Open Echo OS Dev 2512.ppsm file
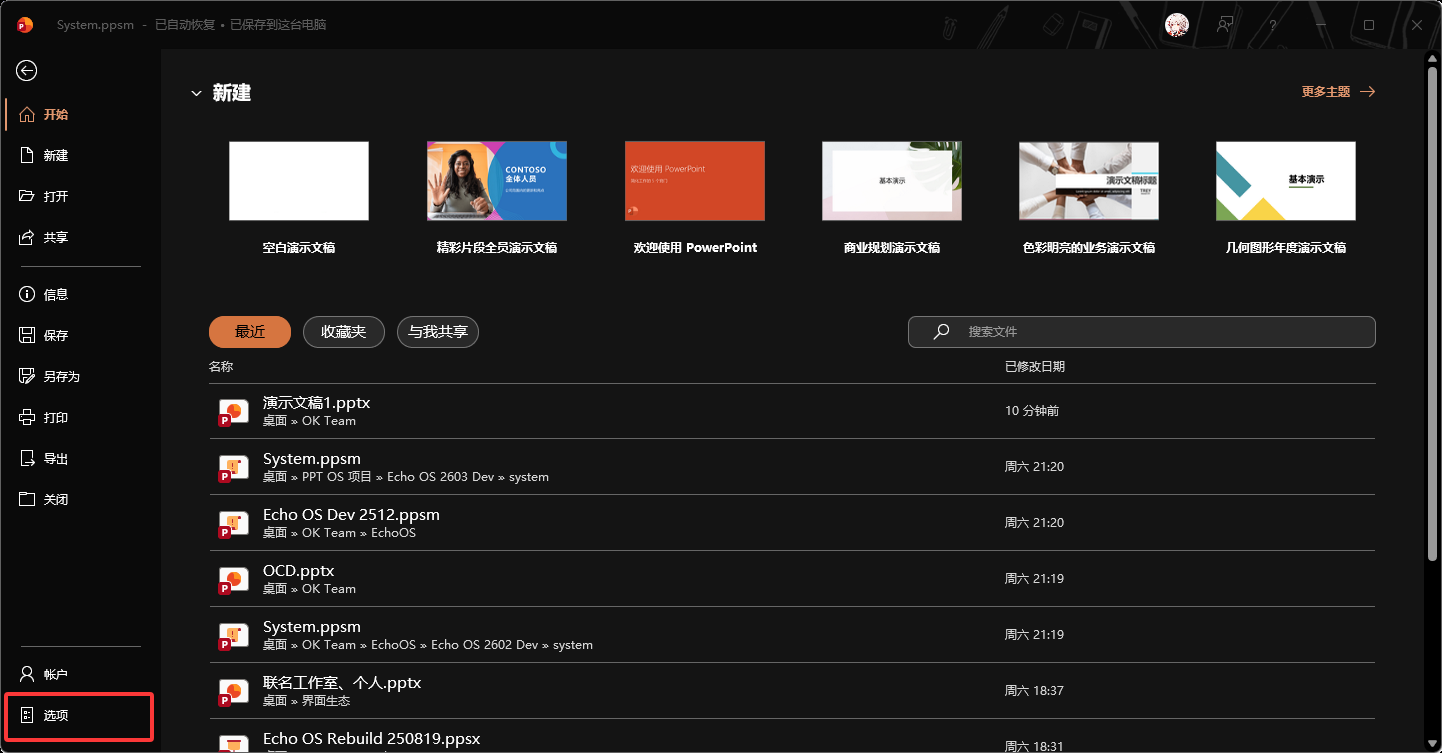 point(792,523)
